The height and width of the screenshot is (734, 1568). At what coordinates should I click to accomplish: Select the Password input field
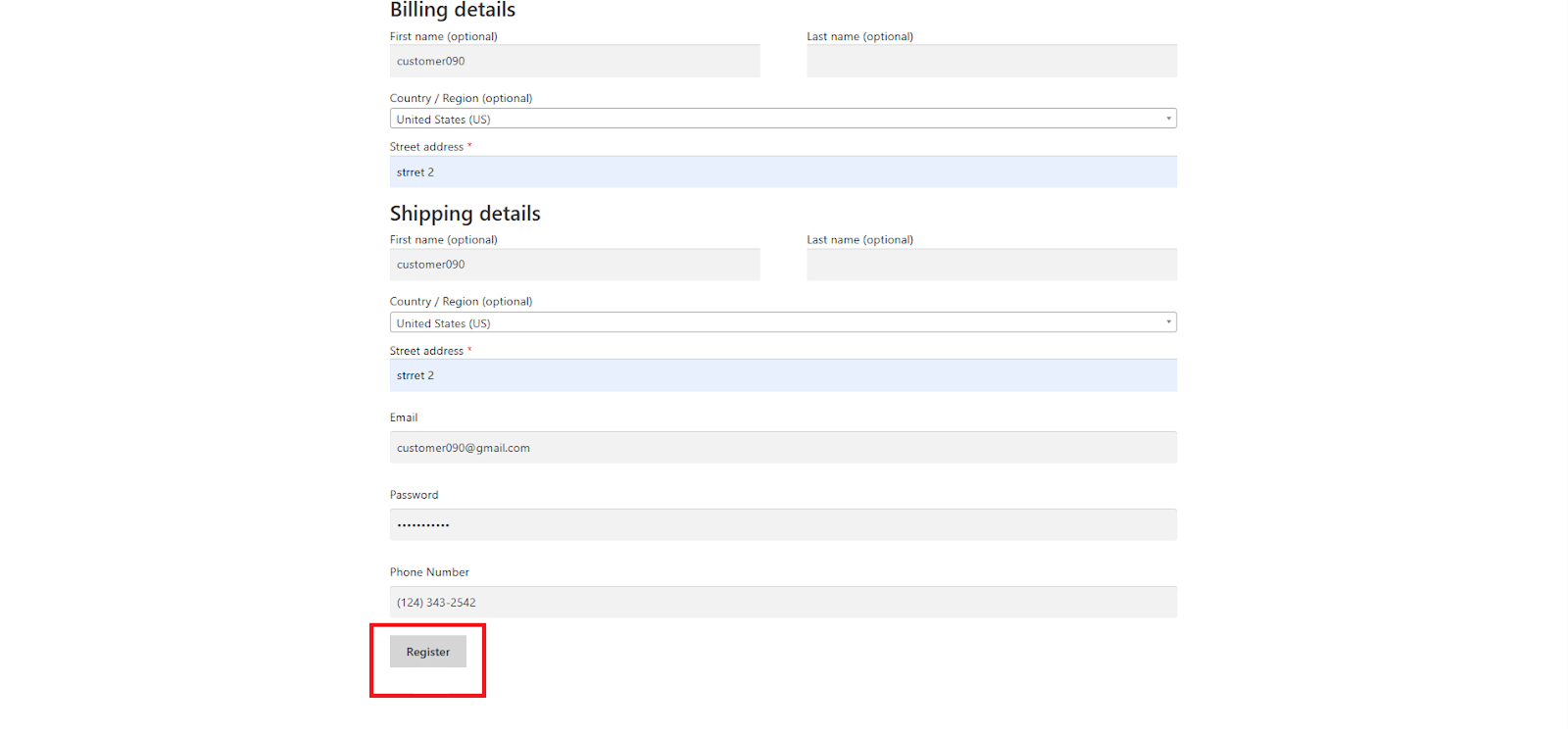(x=782, y=525)
